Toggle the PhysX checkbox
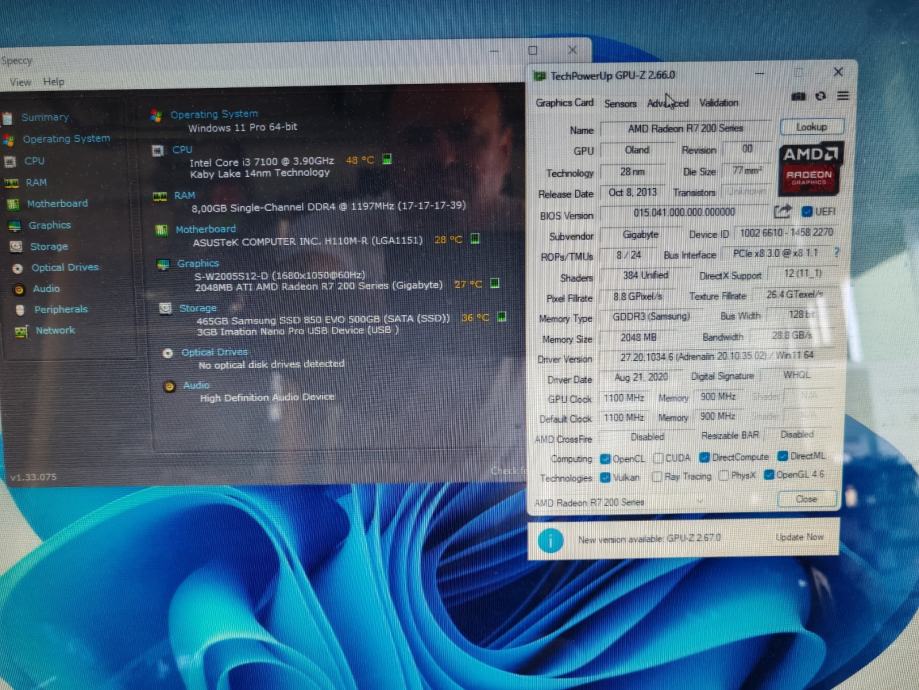Viewport: 919px width, 690px height. (724, 475)
